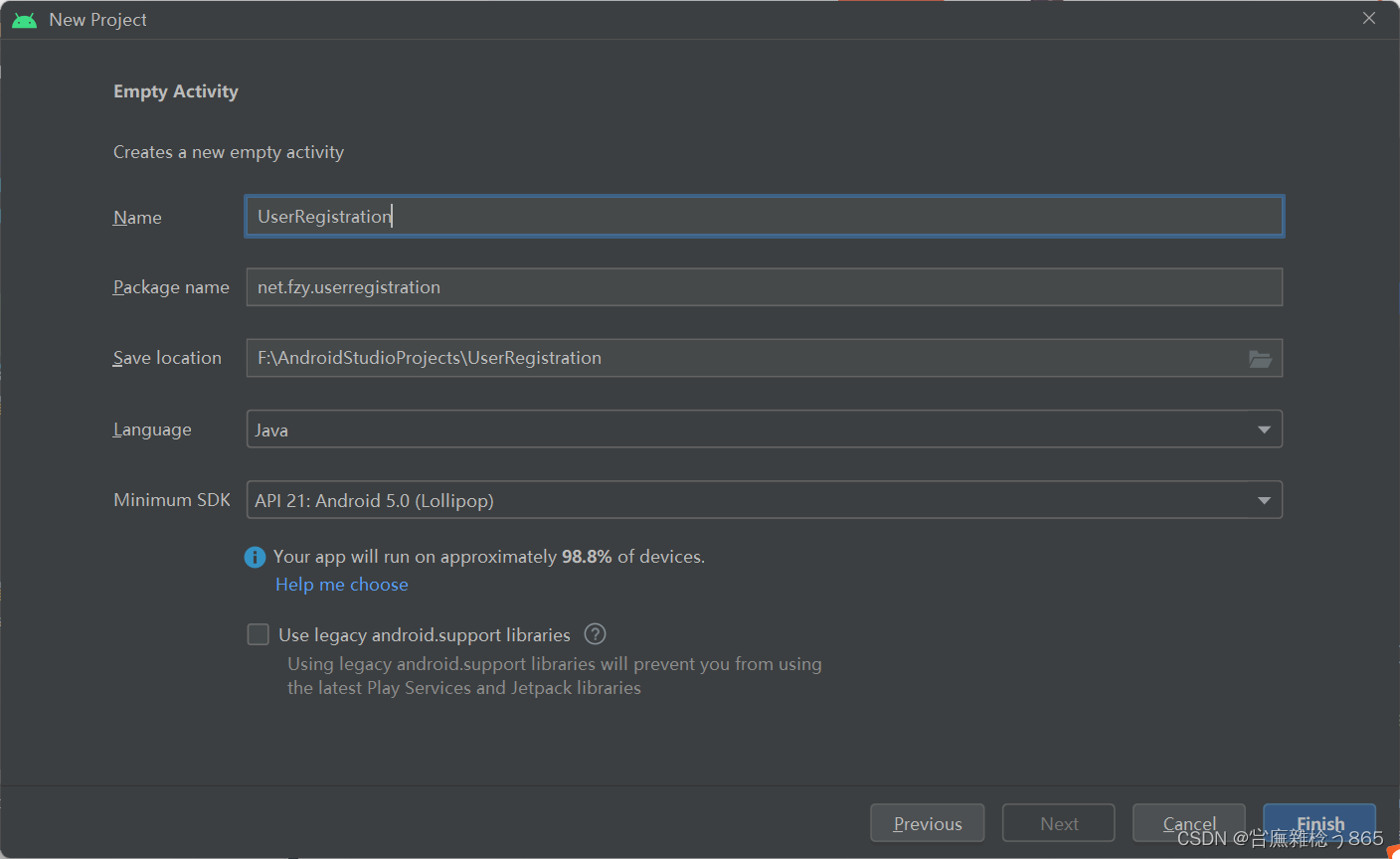Go back with the Previous button

(x=928, y=823)
